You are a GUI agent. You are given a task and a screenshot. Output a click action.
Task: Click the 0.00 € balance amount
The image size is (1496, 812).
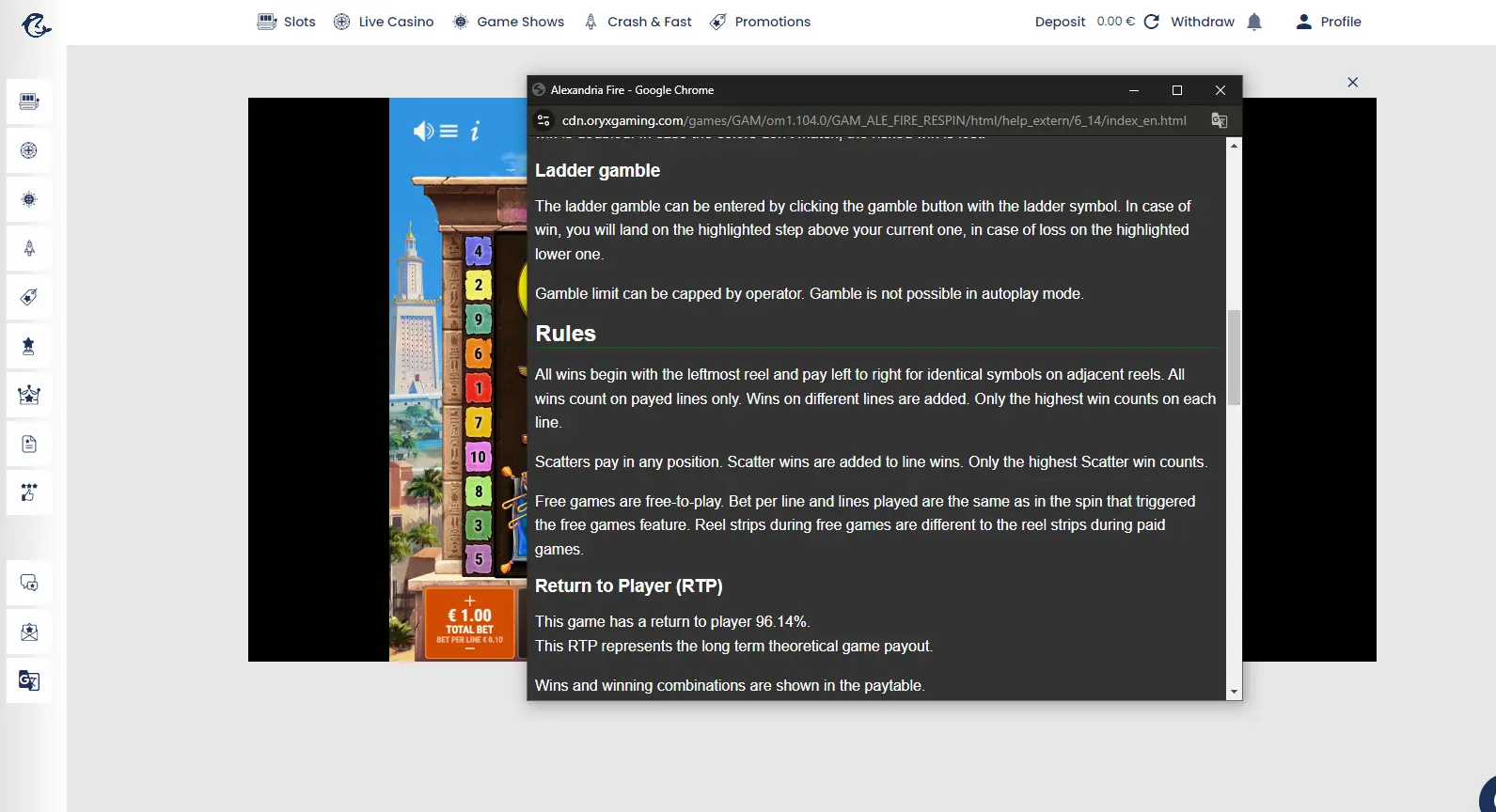(x=1115, y=22)
